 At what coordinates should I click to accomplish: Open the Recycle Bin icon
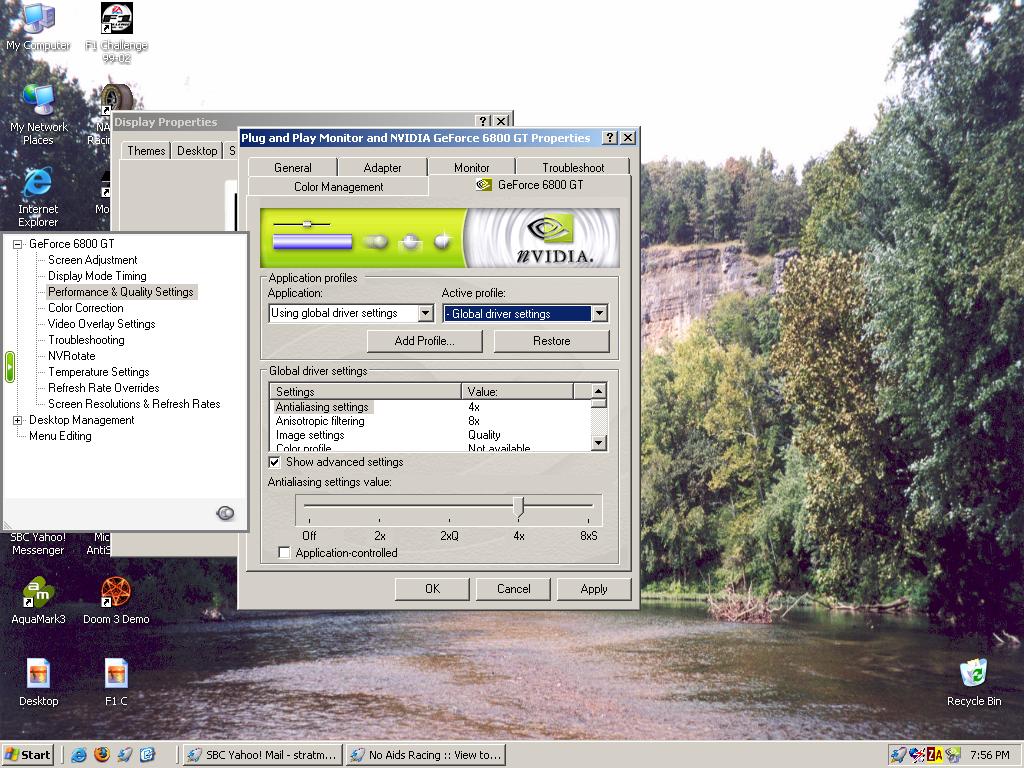(973, 673)
